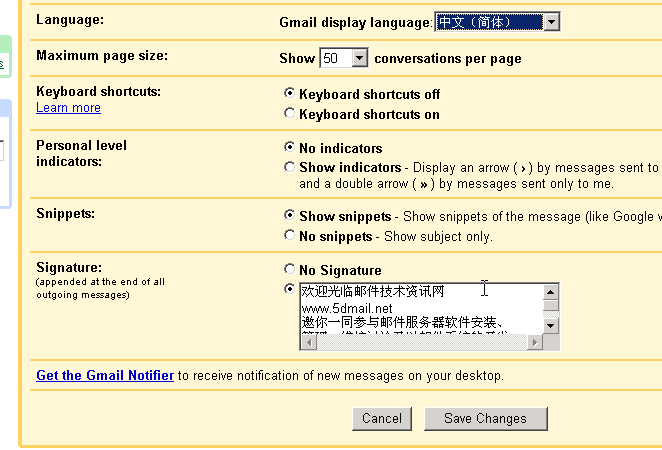Open the Learn more link

click(68, 108)
